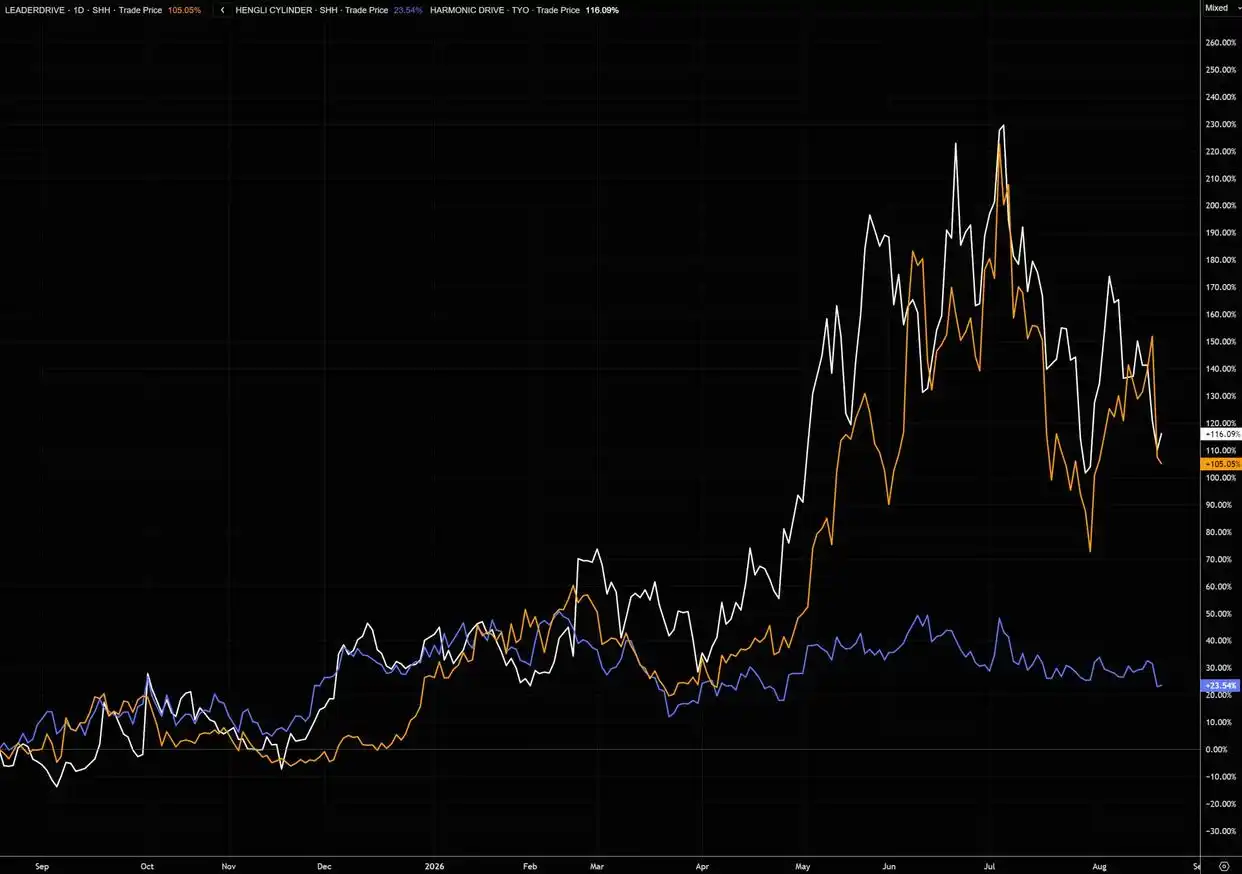
Task: Click HENGLI purple 23.54% legend value
Action: [408, 10]
